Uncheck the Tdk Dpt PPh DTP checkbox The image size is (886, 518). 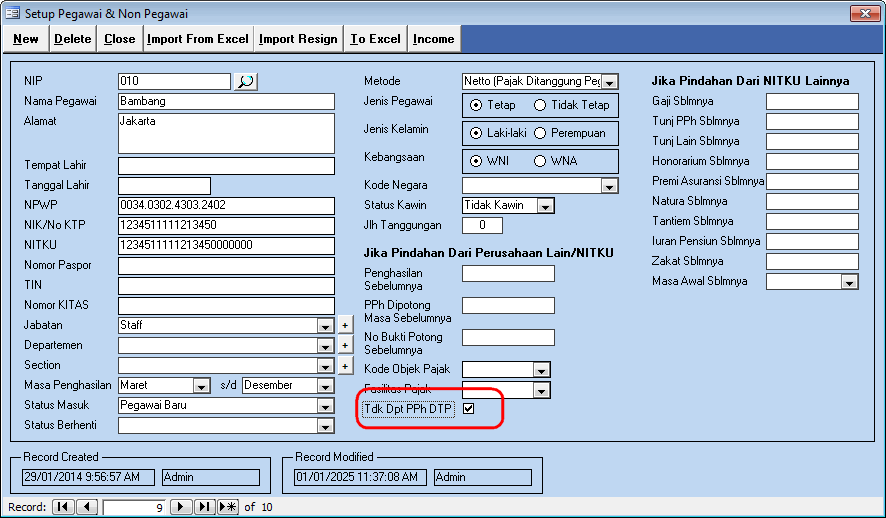(x=468, y=409)
